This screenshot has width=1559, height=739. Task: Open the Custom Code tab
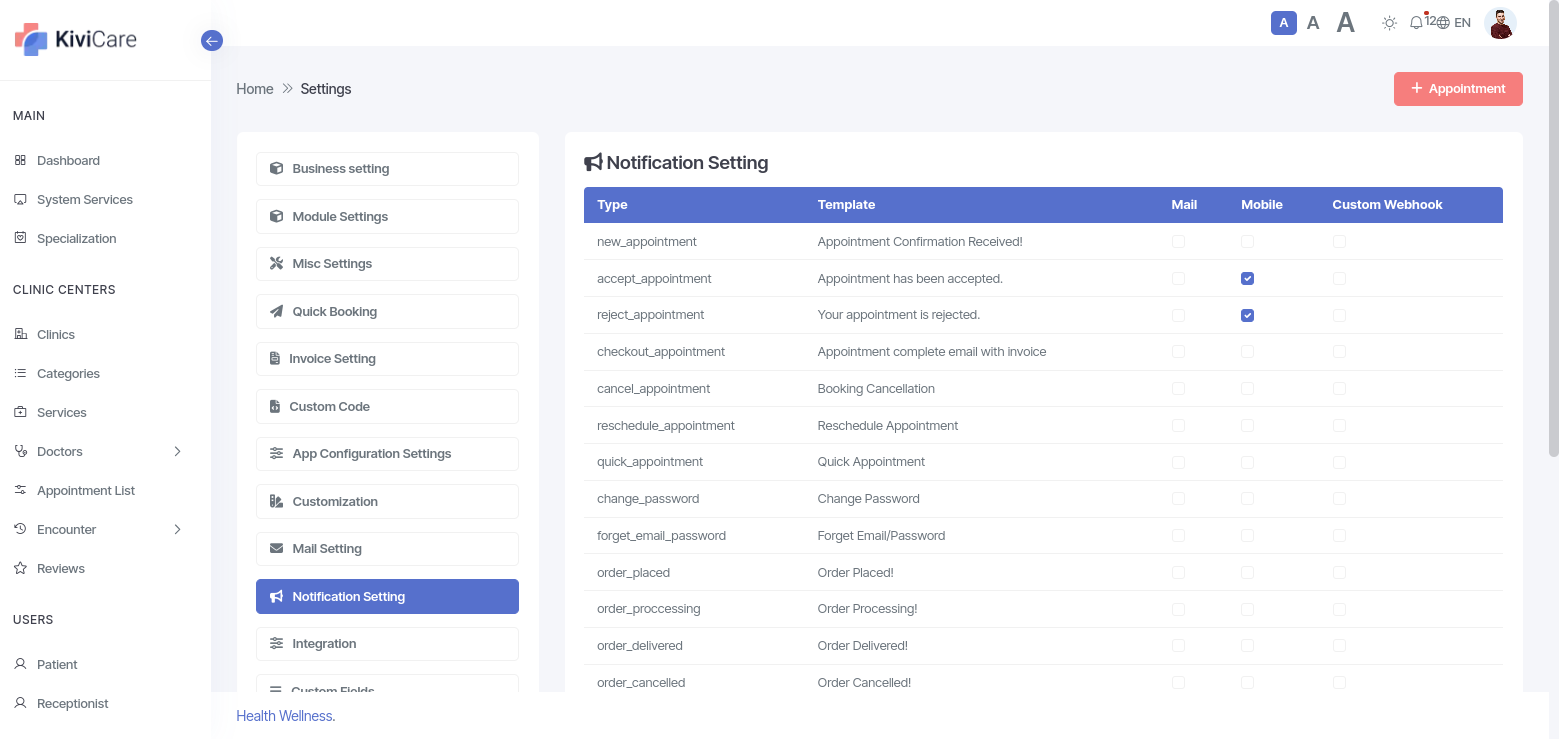[387, 406]
